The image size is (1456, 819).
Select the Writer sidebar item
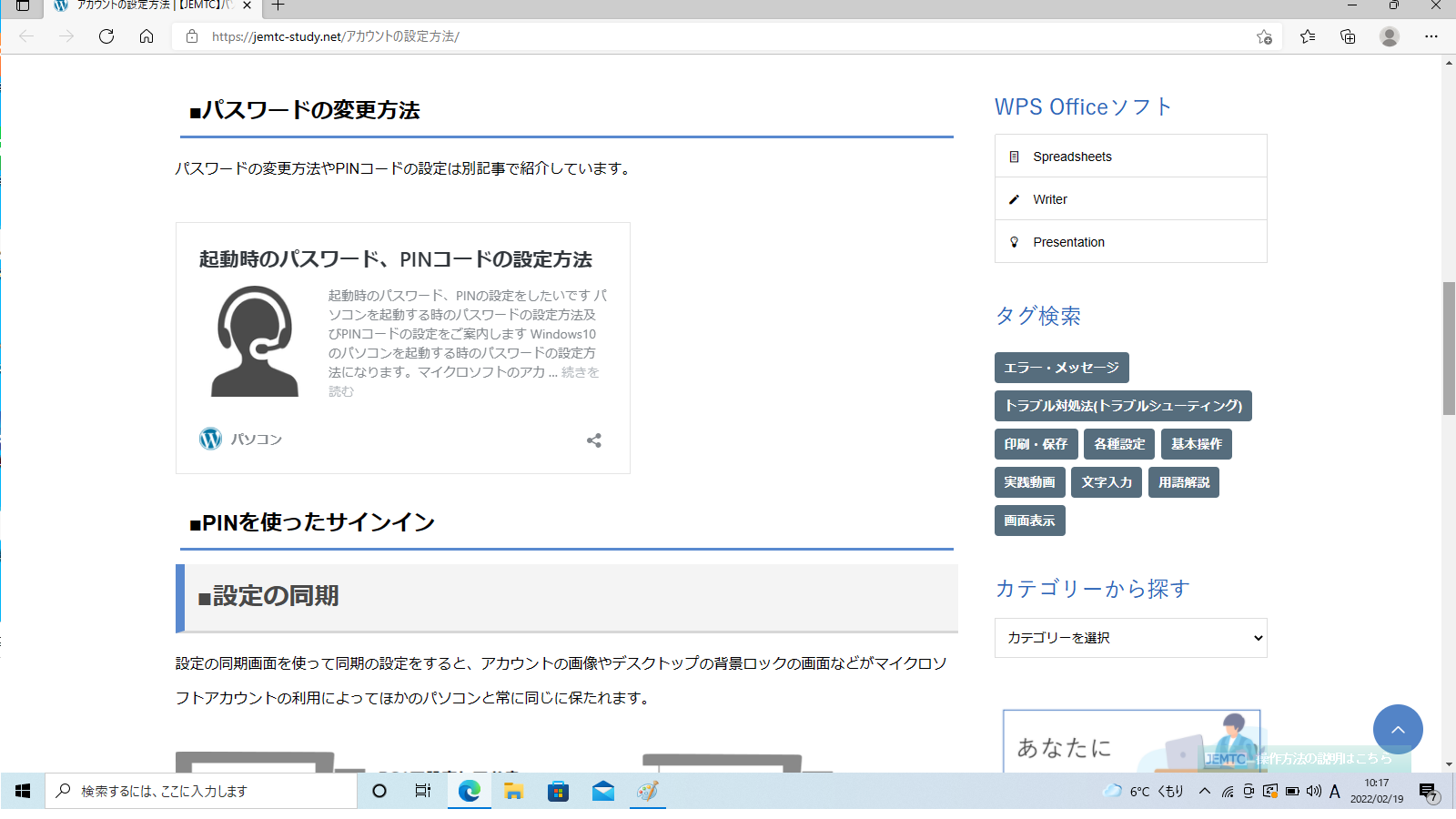coord(1049,199)
